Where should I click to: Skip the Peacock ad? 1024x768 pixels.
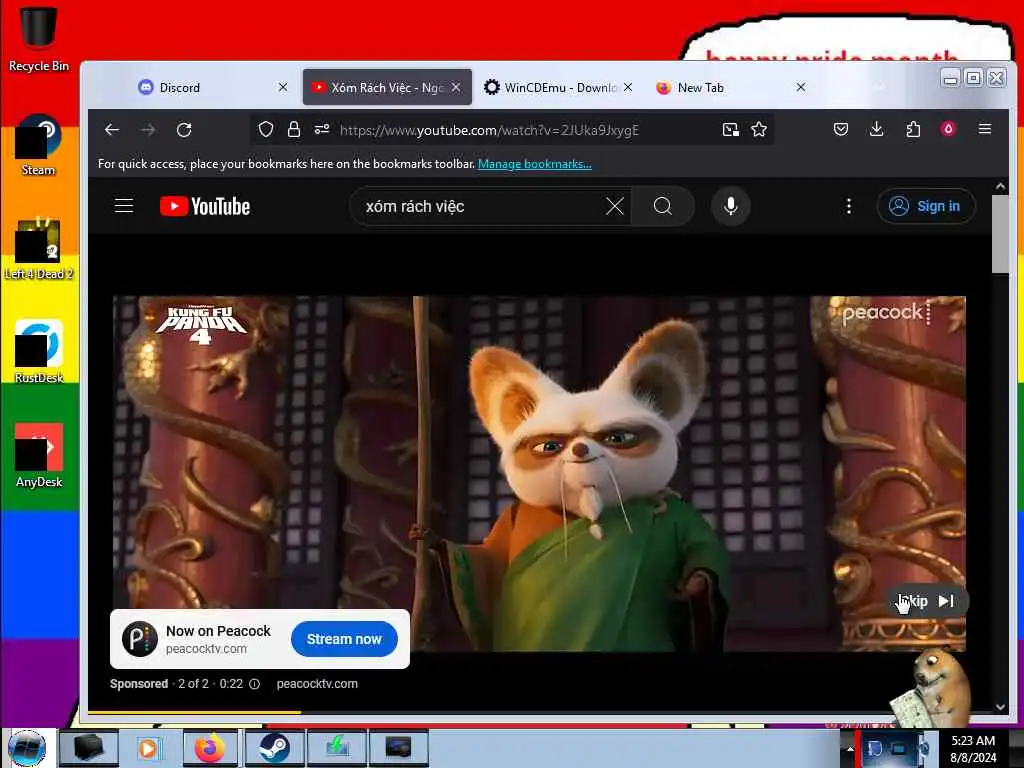point(927,601)
